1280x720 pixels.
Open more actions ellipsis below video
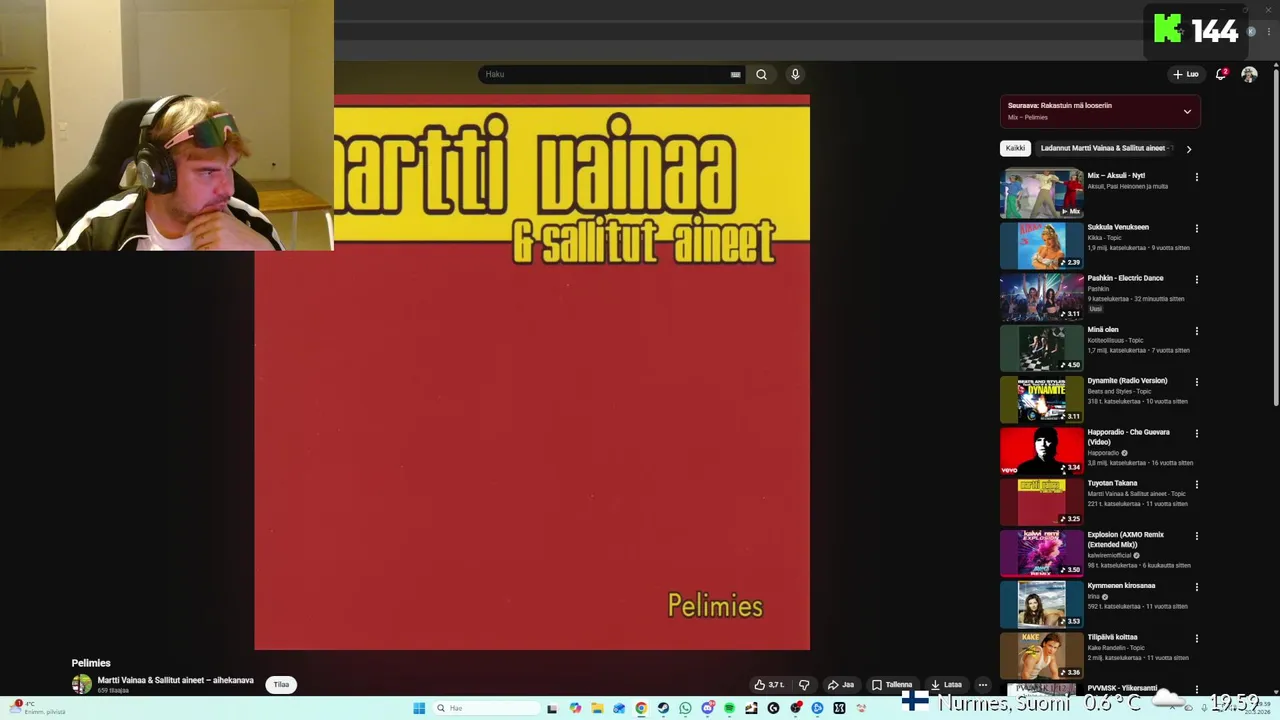click(983, 685)
